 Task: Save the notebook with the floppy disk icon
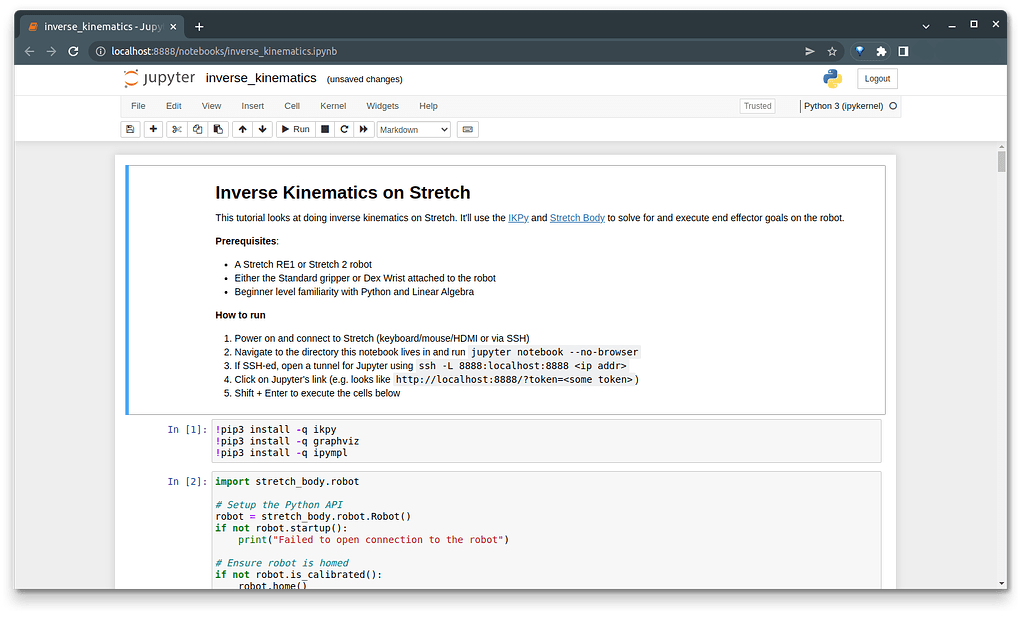pyautogui.click(x=130, y=129)
